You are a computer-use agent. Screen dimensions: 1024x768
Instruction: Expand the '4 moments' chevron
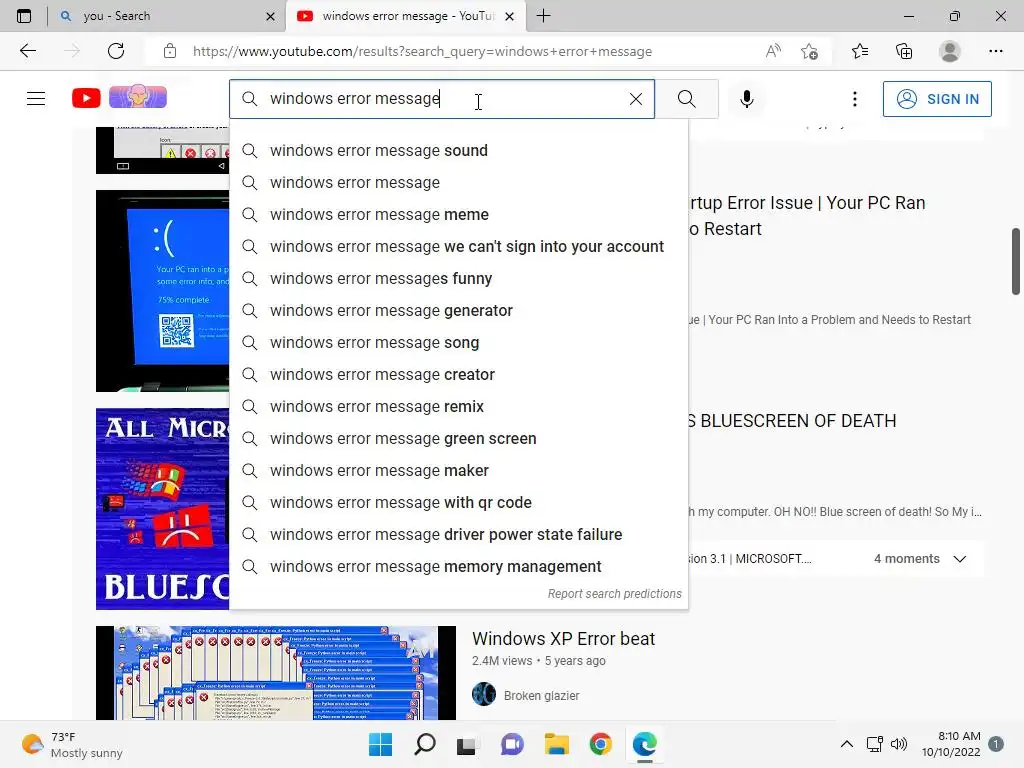[959, 559]
